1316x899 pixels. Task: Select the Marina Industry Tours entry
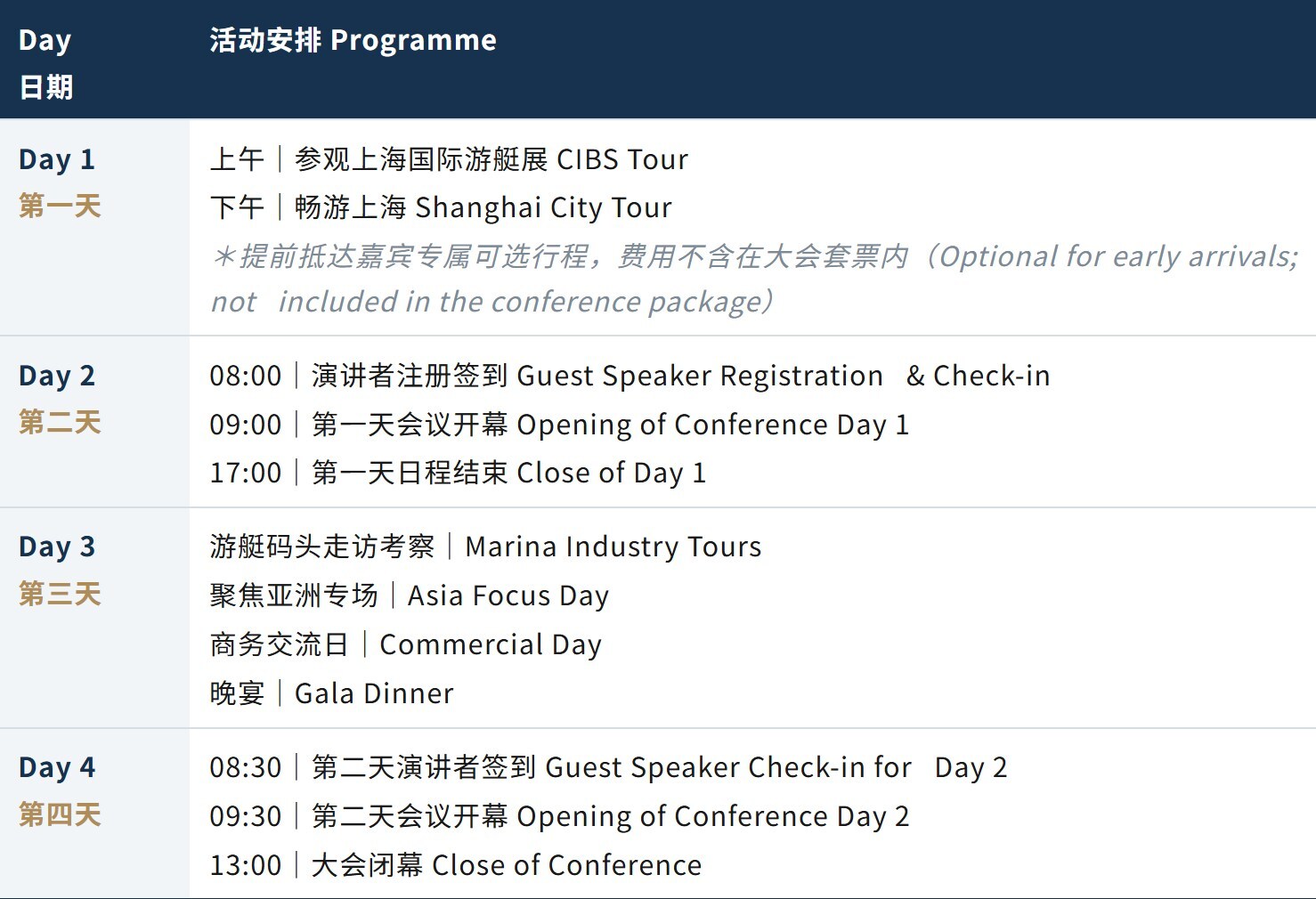[485, 547]
